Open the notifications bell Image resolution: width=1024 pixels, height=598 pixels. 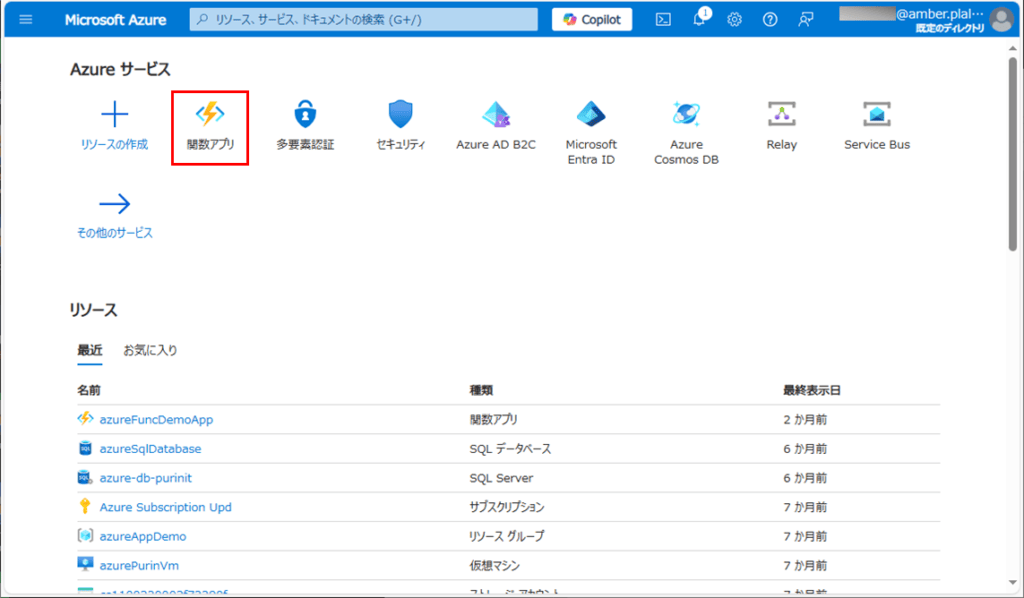click(699, 20)
